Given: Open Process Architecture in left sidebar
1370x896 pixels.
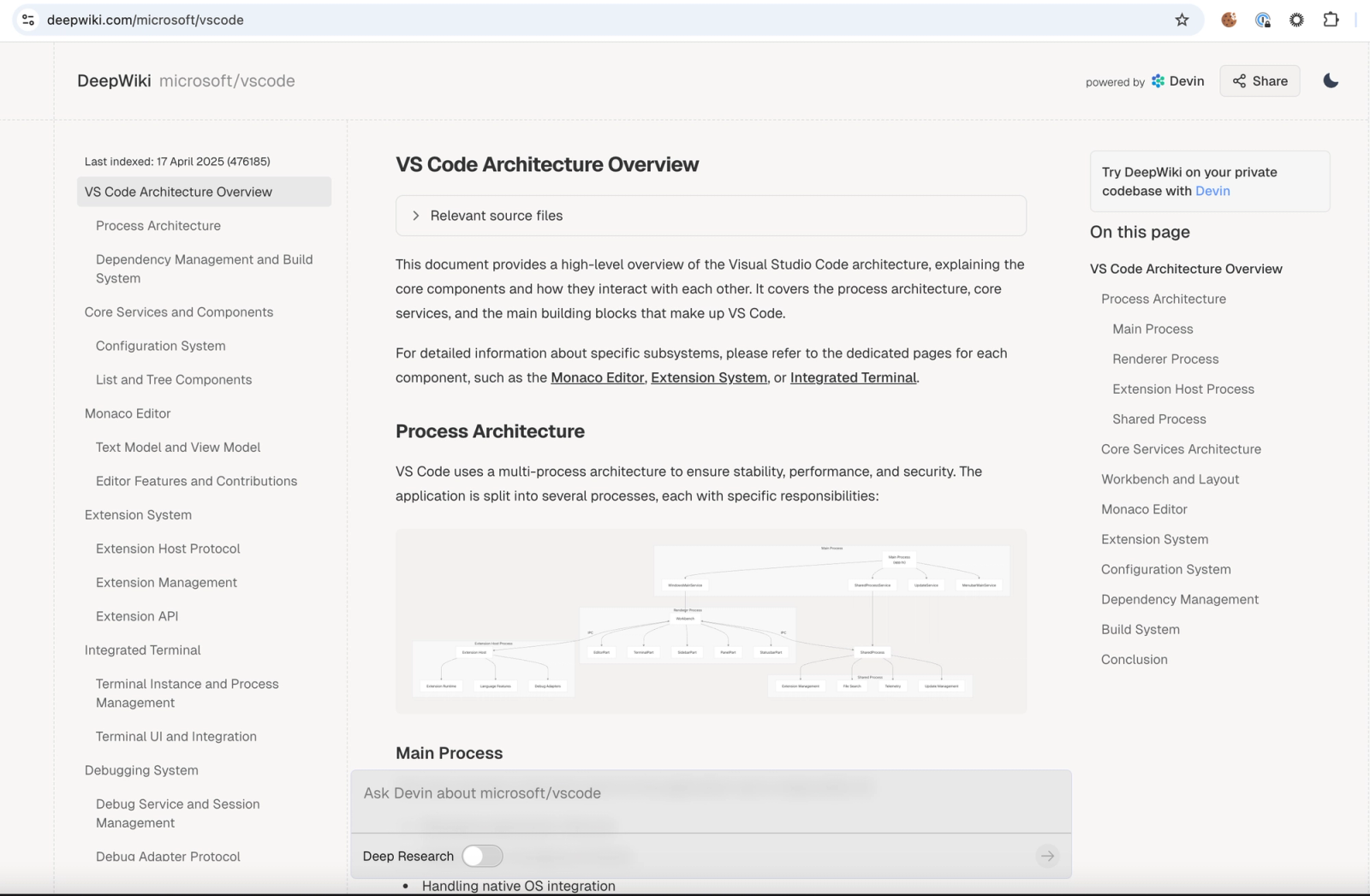Looking at the screenshot, I should [158, 226].
